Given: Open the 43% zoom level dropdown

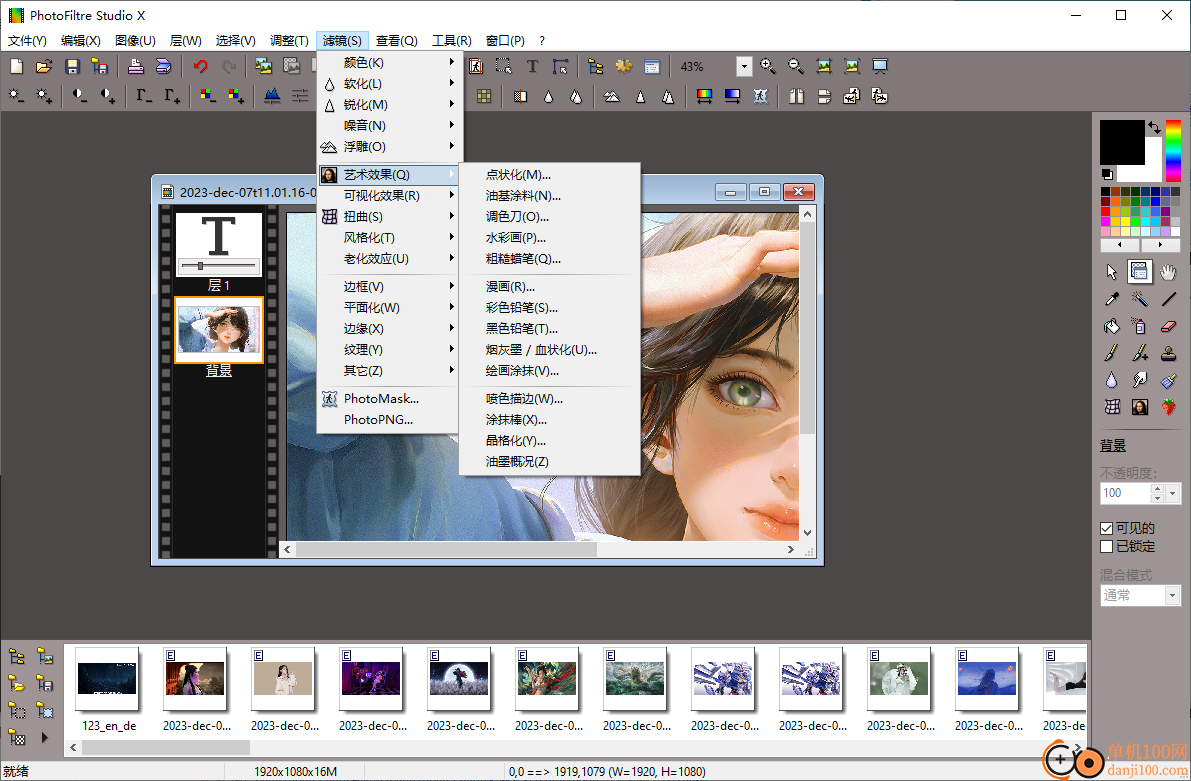Looking at the screenshot, I should click(x=744, y=67).
